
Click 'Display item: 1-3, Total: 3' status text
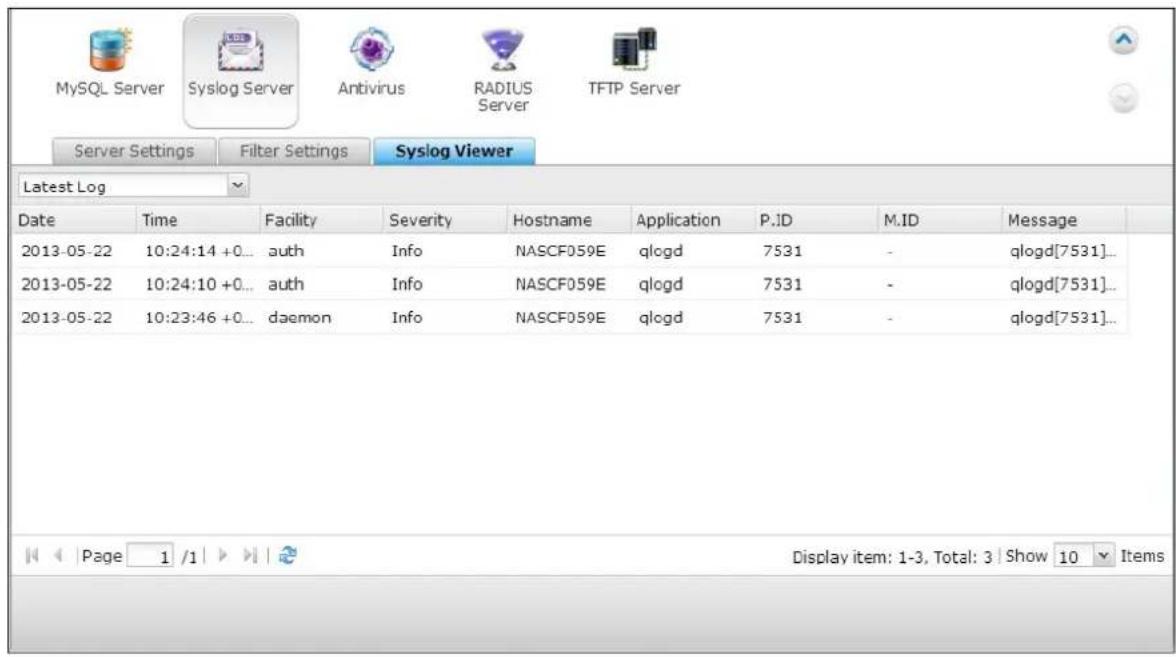pos(892,556)
